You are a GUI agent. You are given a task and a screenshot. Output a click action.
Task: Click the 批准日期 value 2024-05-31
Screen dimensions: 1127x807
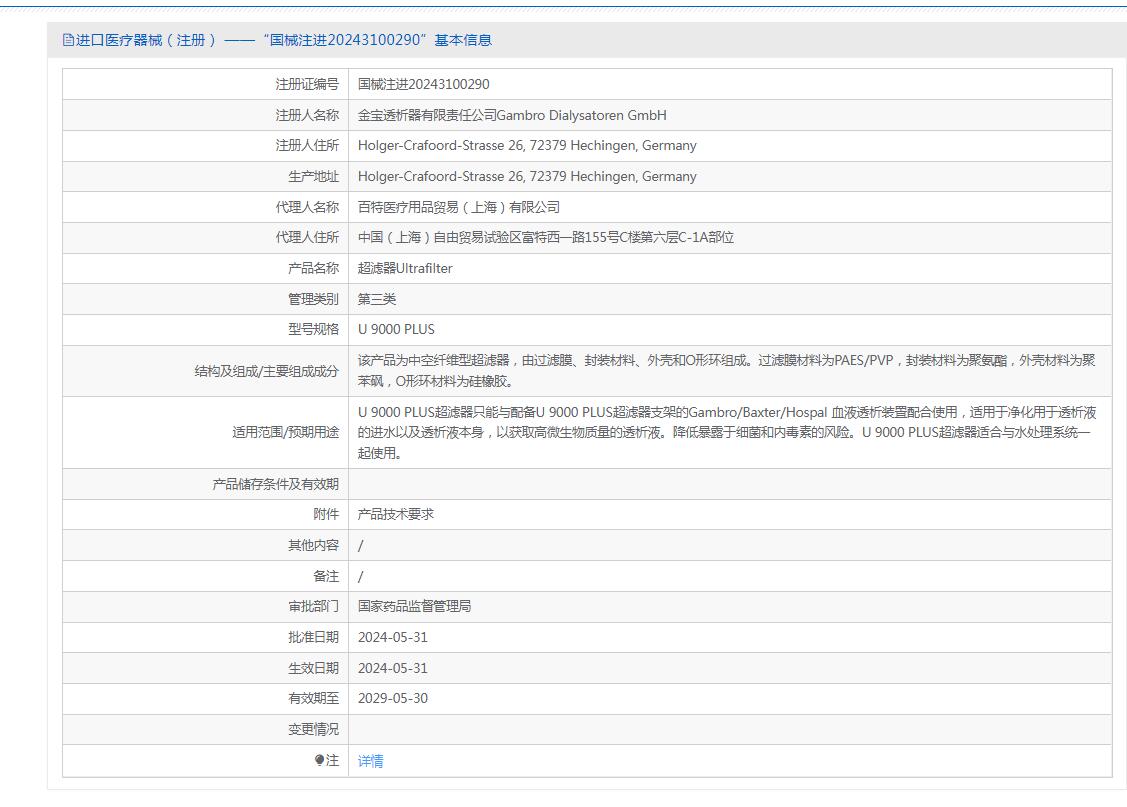coord(392,637)
